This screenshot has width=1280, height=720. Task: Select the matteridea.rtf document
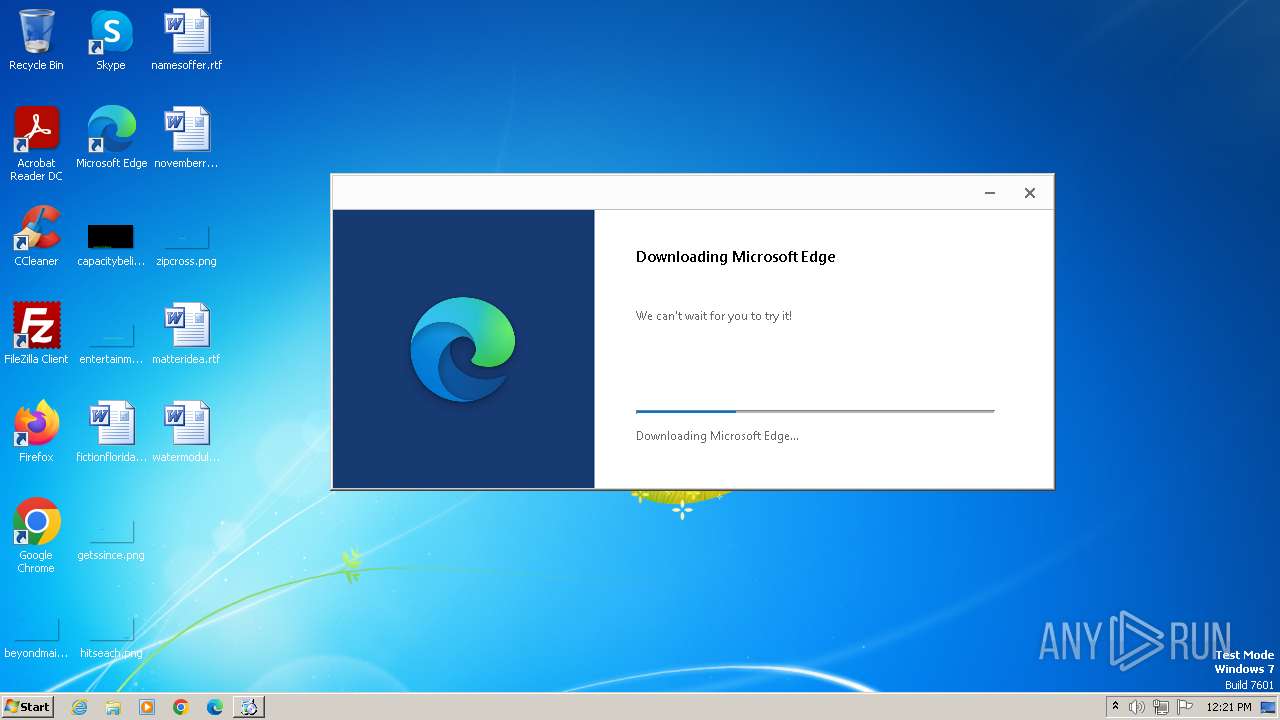coord(186,334)
